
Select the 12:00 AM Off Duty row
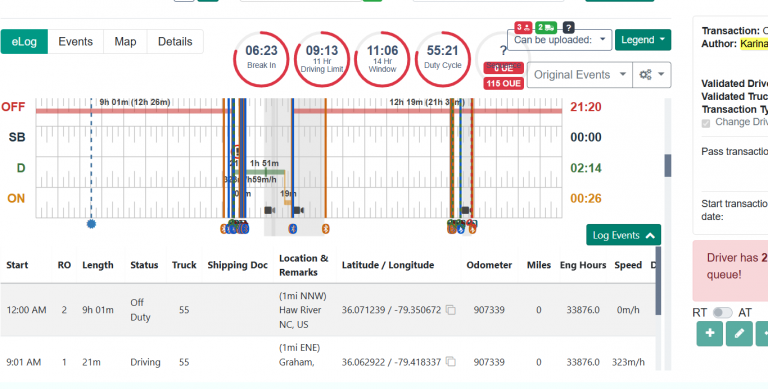pos(328,310)
